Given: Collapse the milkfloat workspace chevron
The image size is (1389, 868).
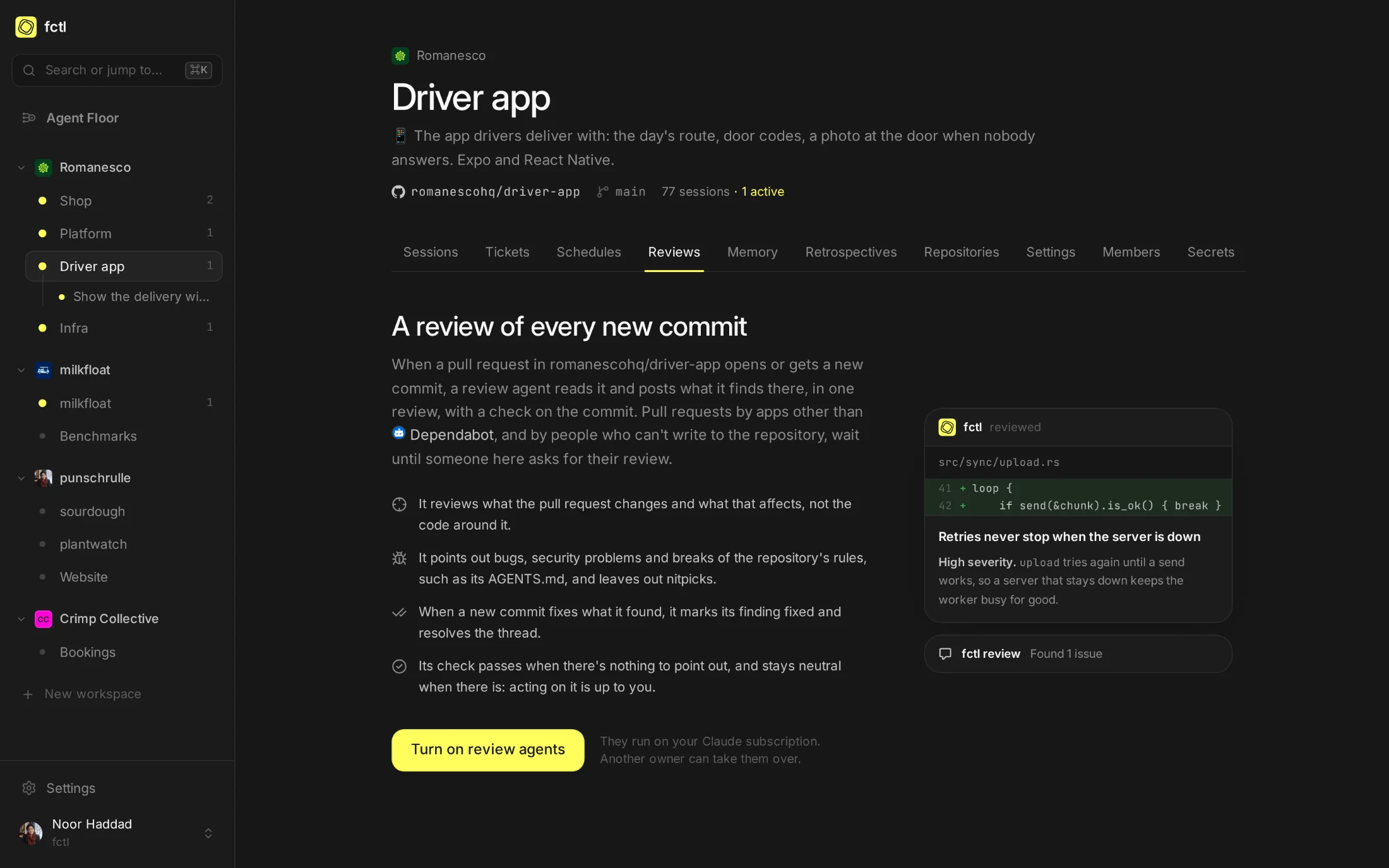Looking at the screenshot, I should point(21,371).
